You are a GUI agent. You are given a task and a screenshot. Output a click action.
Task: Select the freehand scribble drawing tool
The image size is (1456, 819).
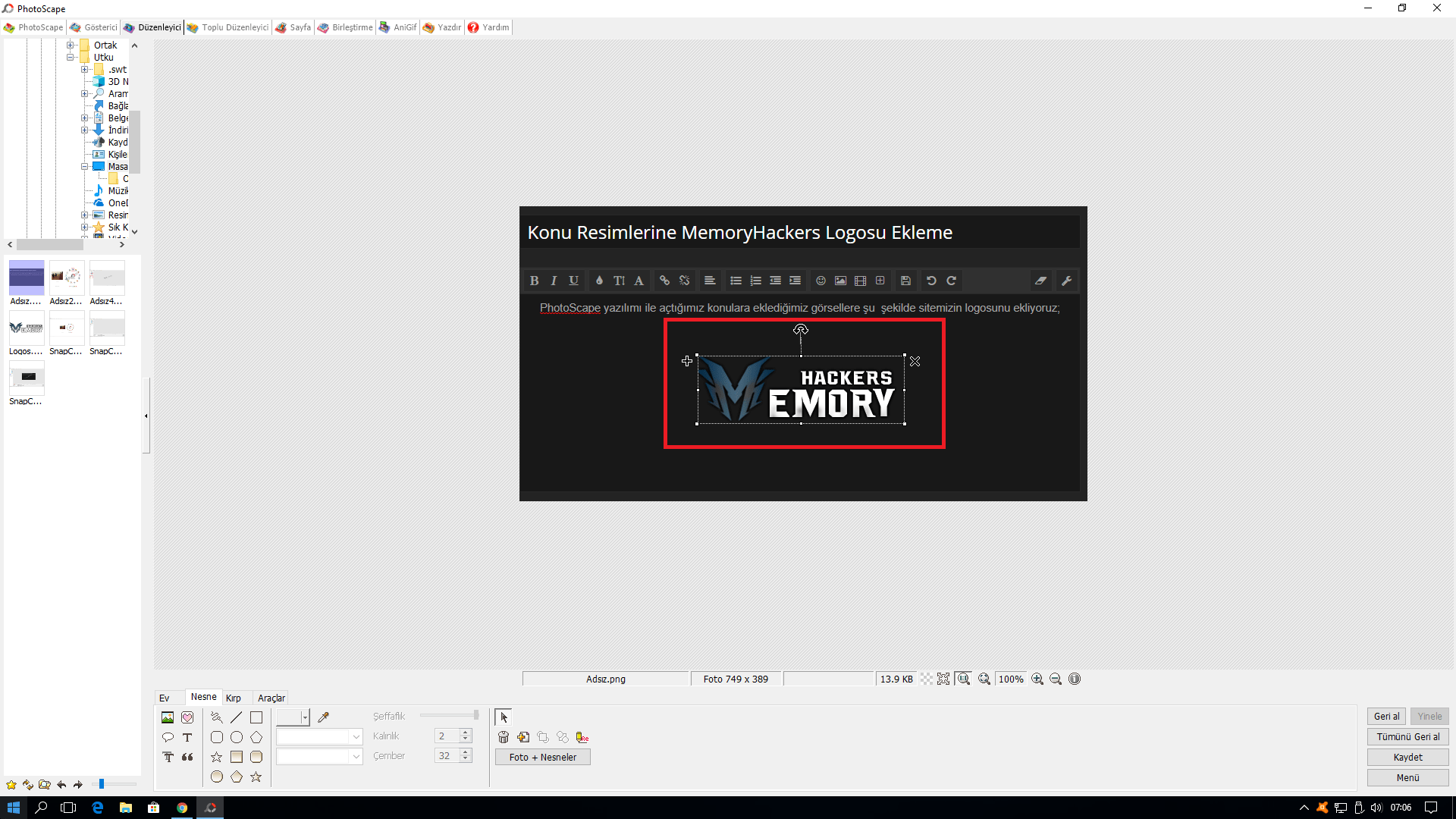point(217,717)
